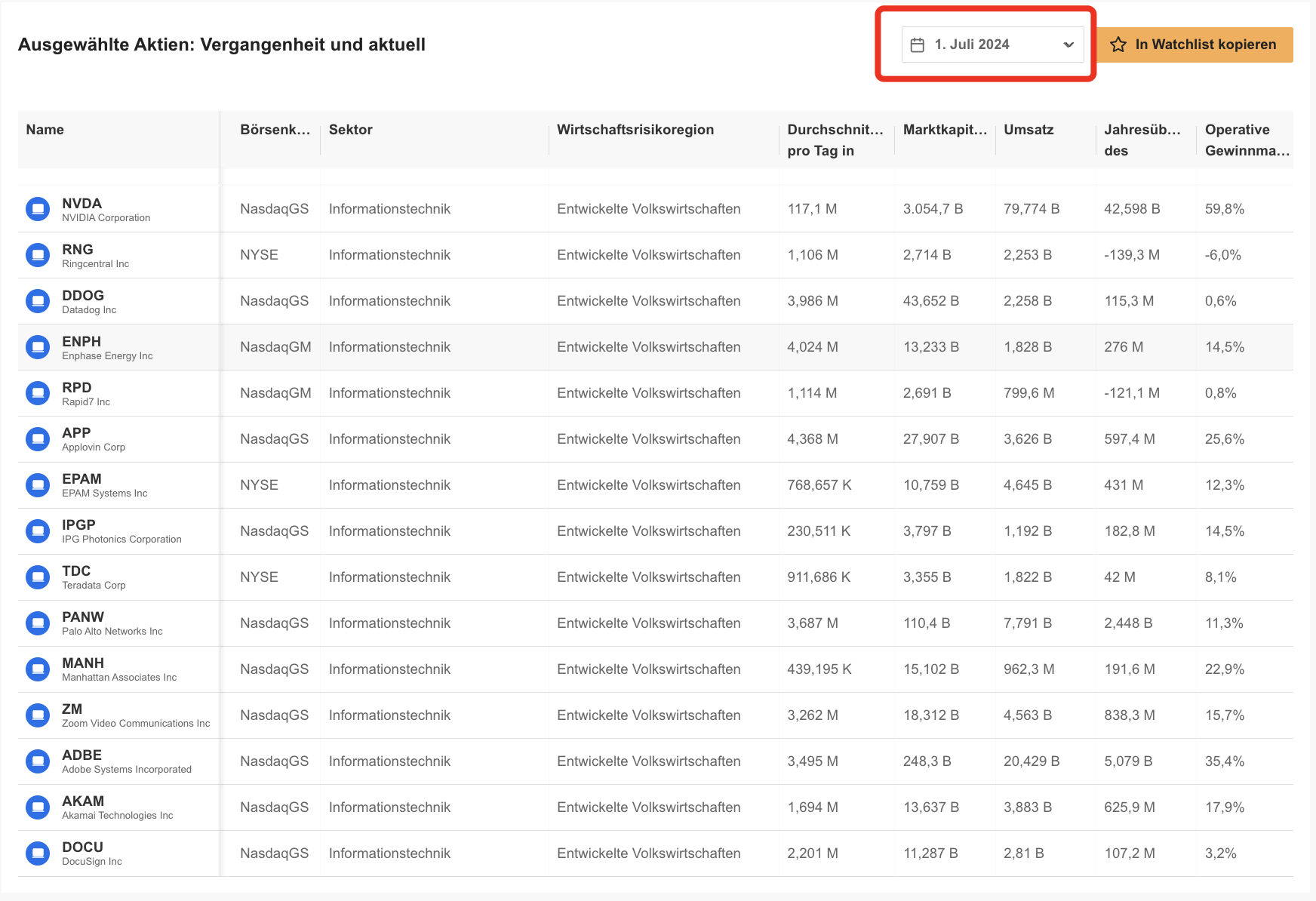
Task: Click the TDC row stock icon
Action: 38,577
